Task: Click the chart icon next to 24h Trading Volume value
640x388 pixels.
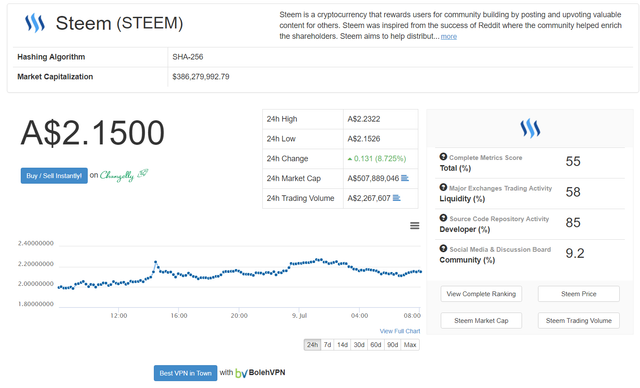Action: click(396, 198)
